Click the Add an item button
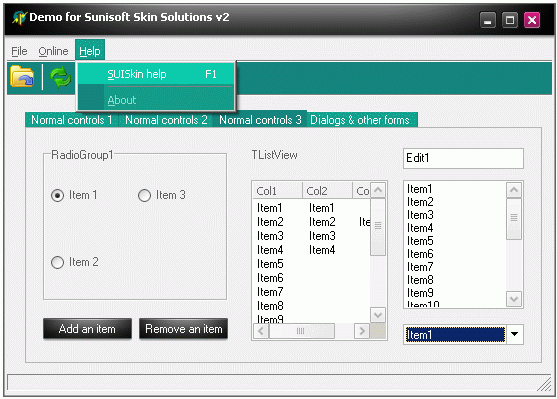 87,328
